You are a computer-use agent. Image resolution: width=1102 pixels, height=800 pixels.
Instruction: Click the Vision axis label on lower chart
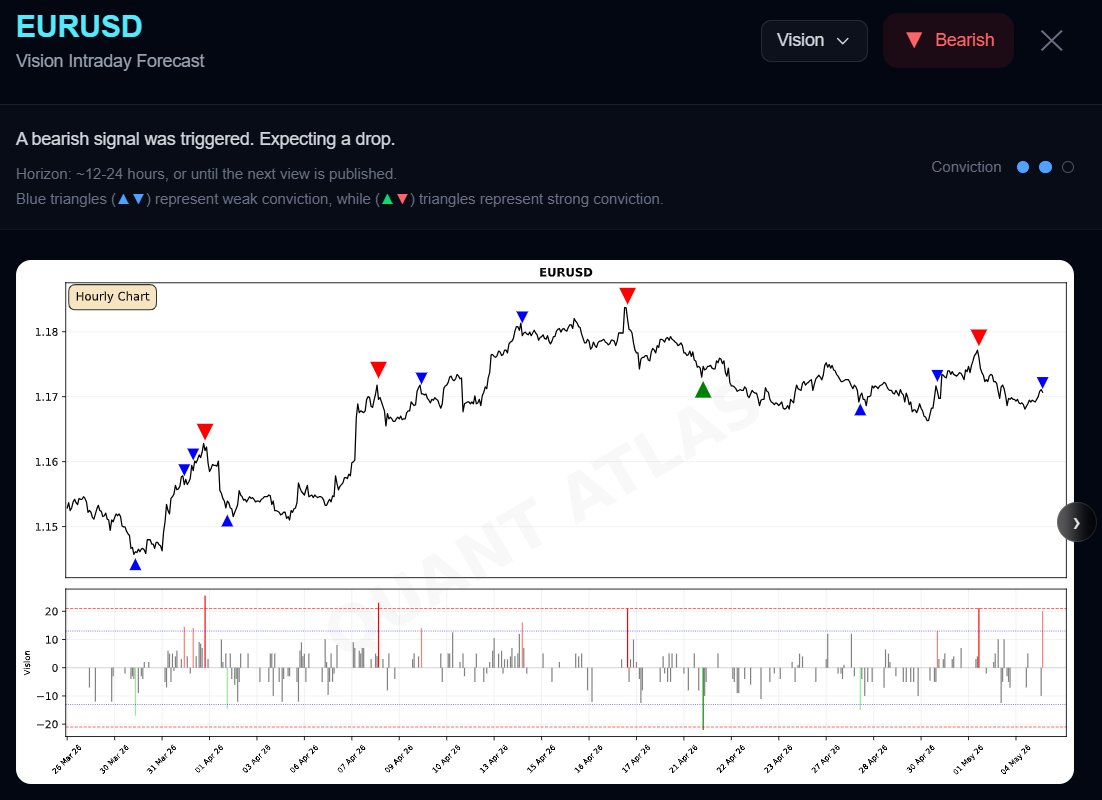pyautogui.click(x=27, y=663)
